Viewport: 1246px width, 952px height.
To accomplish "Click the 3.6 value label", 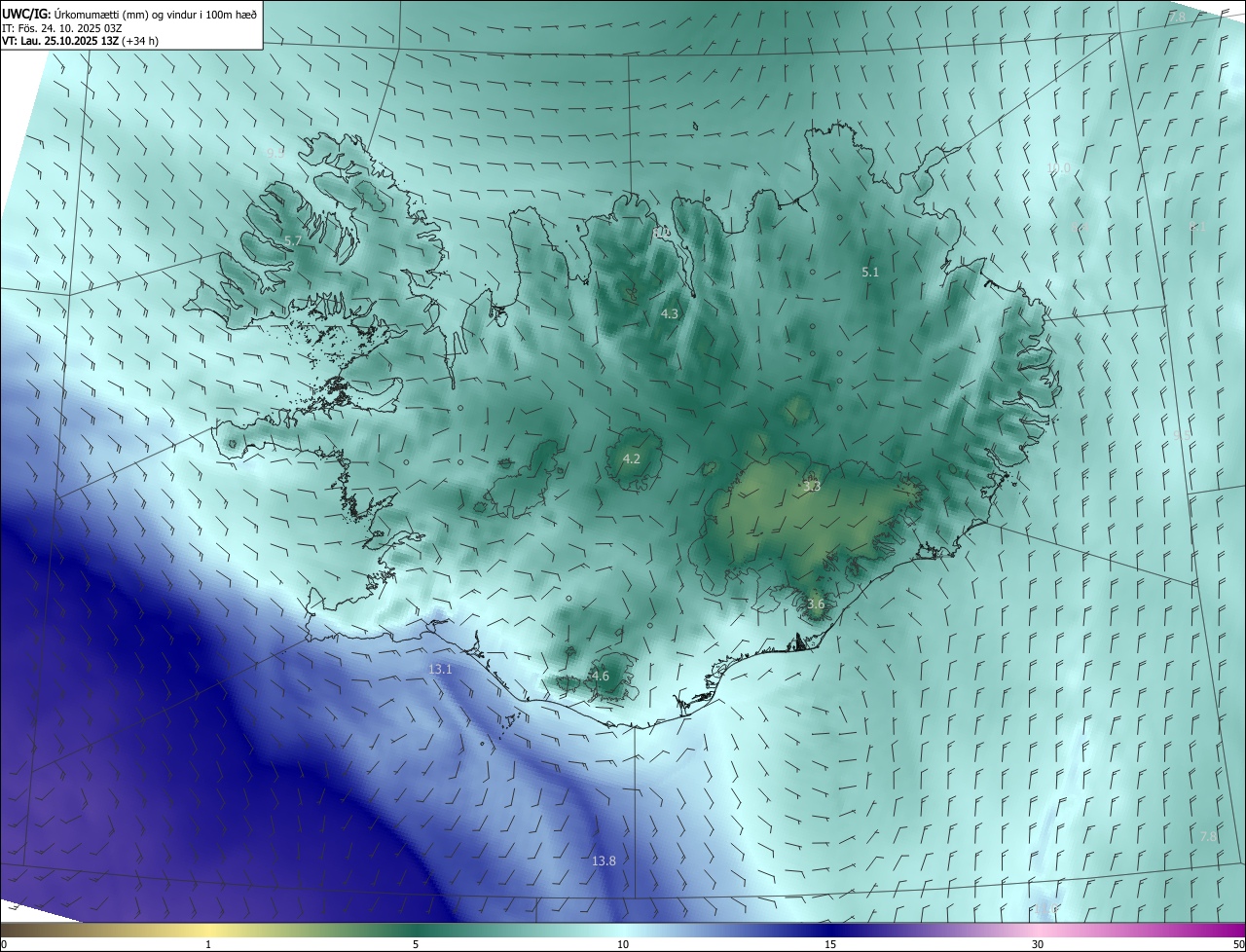I will [x=816, y=604].
